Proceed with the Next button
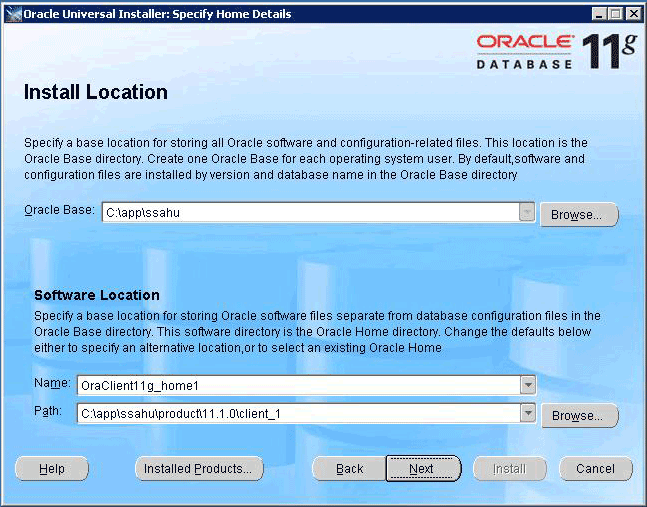This screenshot has height=507, width=647. click(422, 469)
